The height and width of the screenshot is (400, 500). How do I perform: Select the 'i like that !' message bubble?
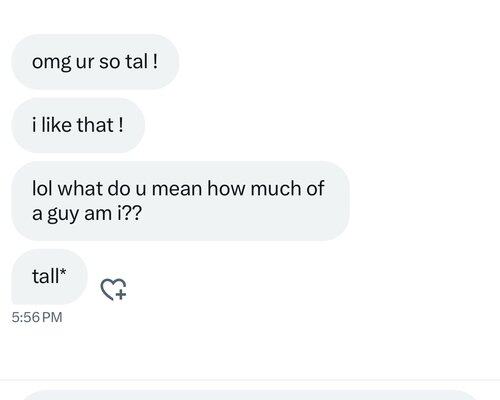78,125
